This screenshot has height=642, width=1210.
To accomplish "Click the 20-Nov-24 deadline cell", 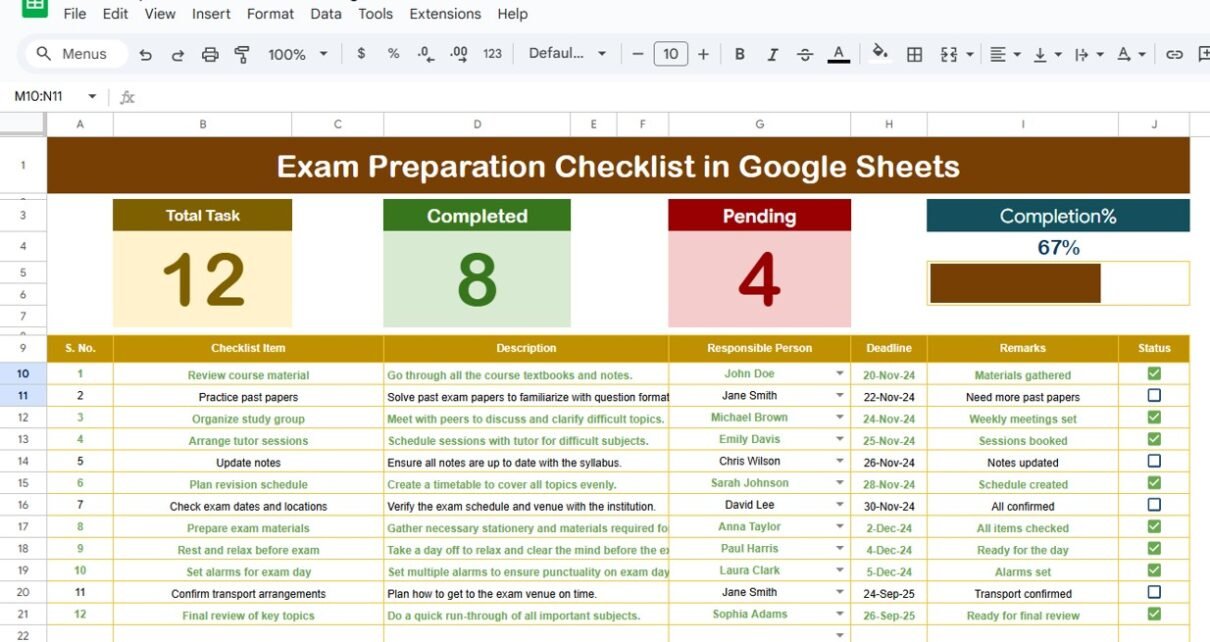I will [889, 375].
